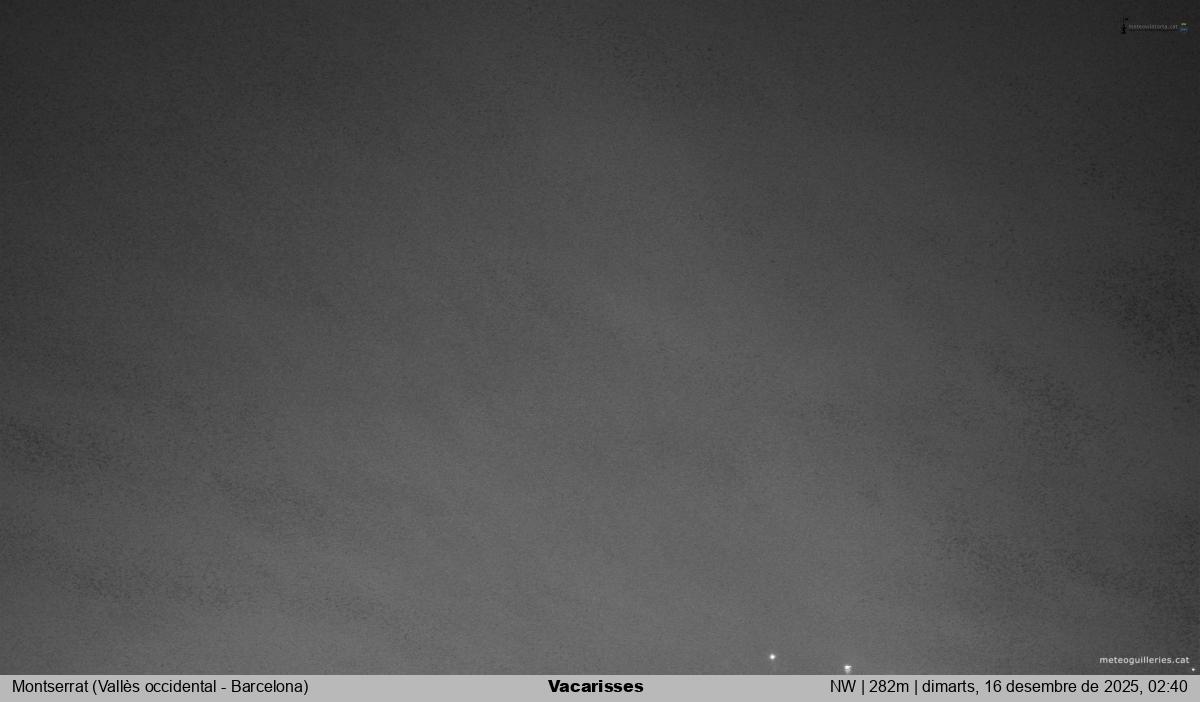This screenshot has width=1200, height=702.
Task: Click the Vacarisses title in the caption bar
Action: pyautogui.click(x=596, y=687)
